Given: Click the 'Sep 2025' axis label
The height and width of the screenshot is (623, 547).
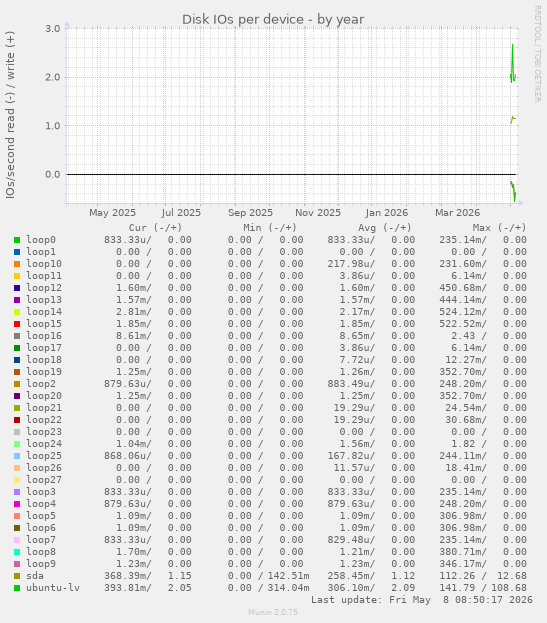Looking at the screenshot, I should pos(250,213).
